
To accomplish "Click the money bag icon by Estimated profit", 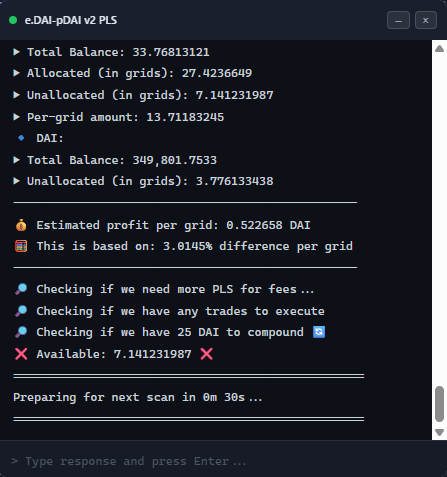I will pos(21,225).
